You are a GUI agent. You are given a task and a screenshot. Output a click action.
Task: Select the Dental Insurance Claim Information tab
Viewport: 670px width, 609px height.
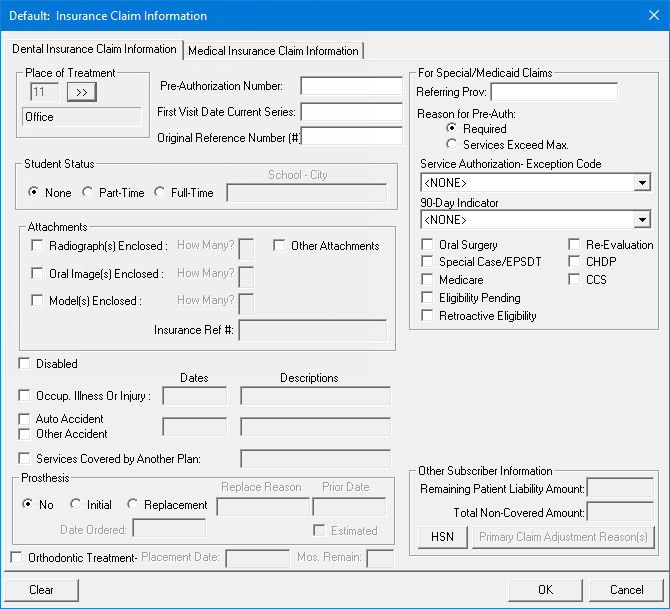pos(94,49)
